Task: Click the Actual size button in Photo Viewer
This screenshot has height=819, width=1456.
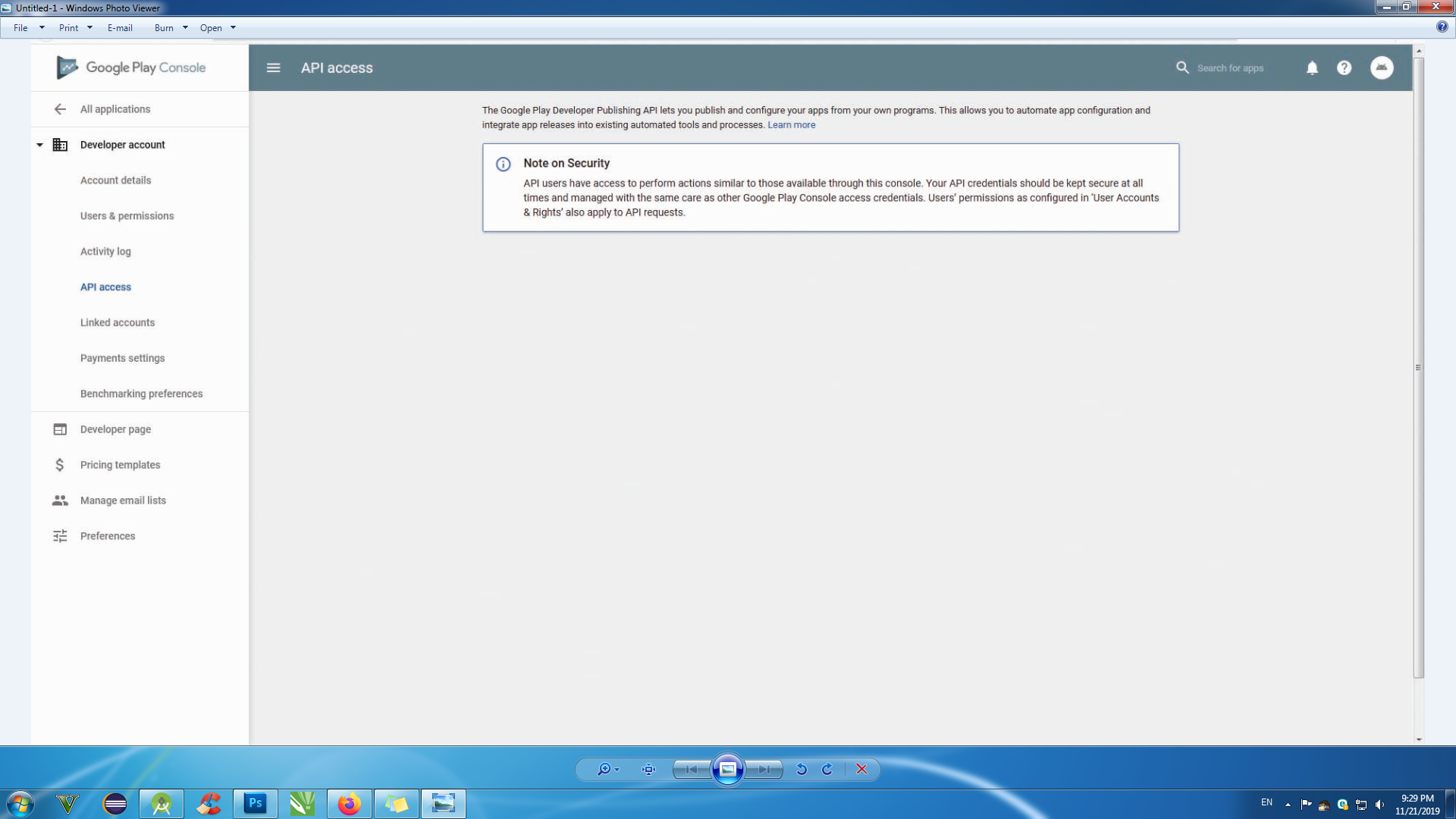Action: [648, 770]
